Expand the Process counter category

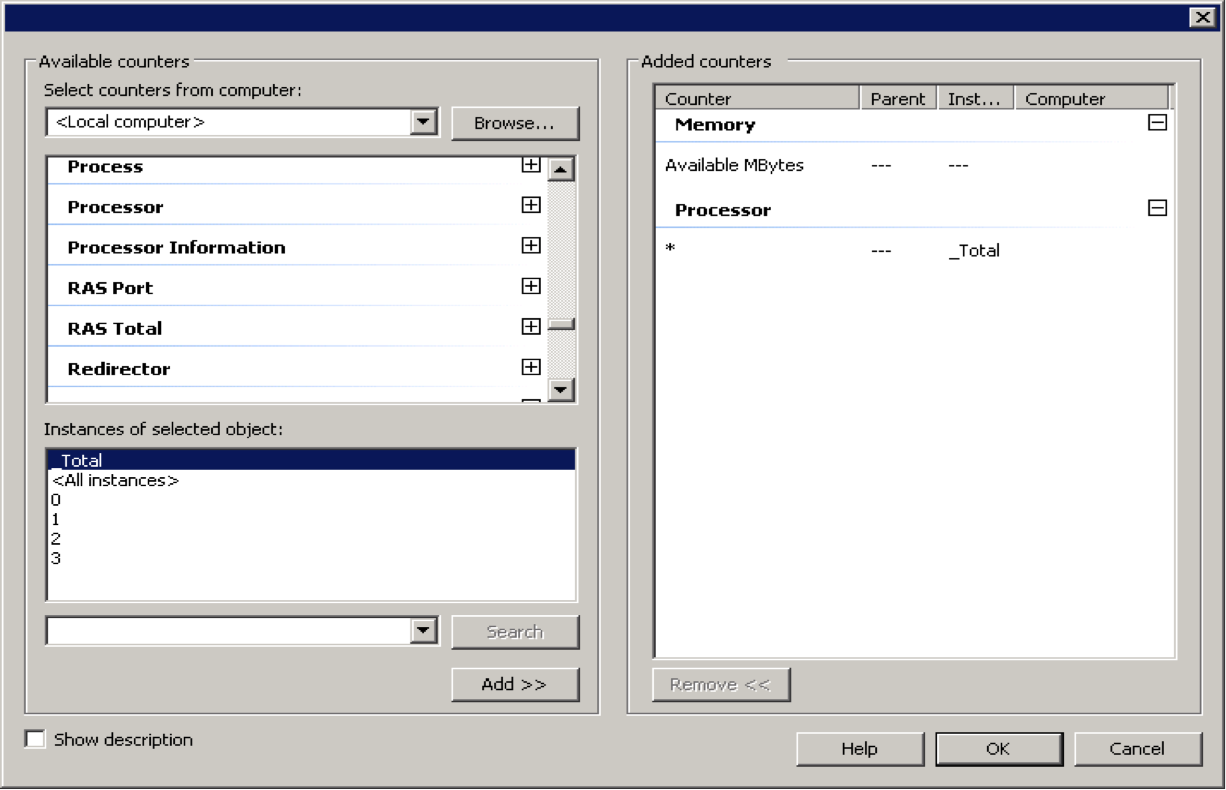531,166
